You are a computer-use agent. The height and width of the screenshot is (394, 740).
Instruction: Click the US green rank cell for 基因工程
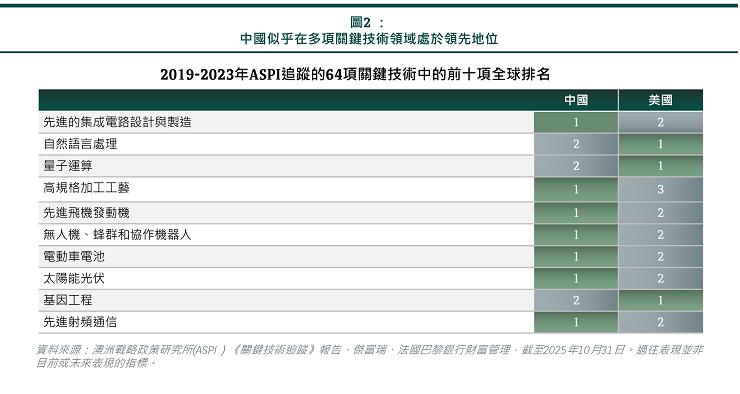coord(661,300)
